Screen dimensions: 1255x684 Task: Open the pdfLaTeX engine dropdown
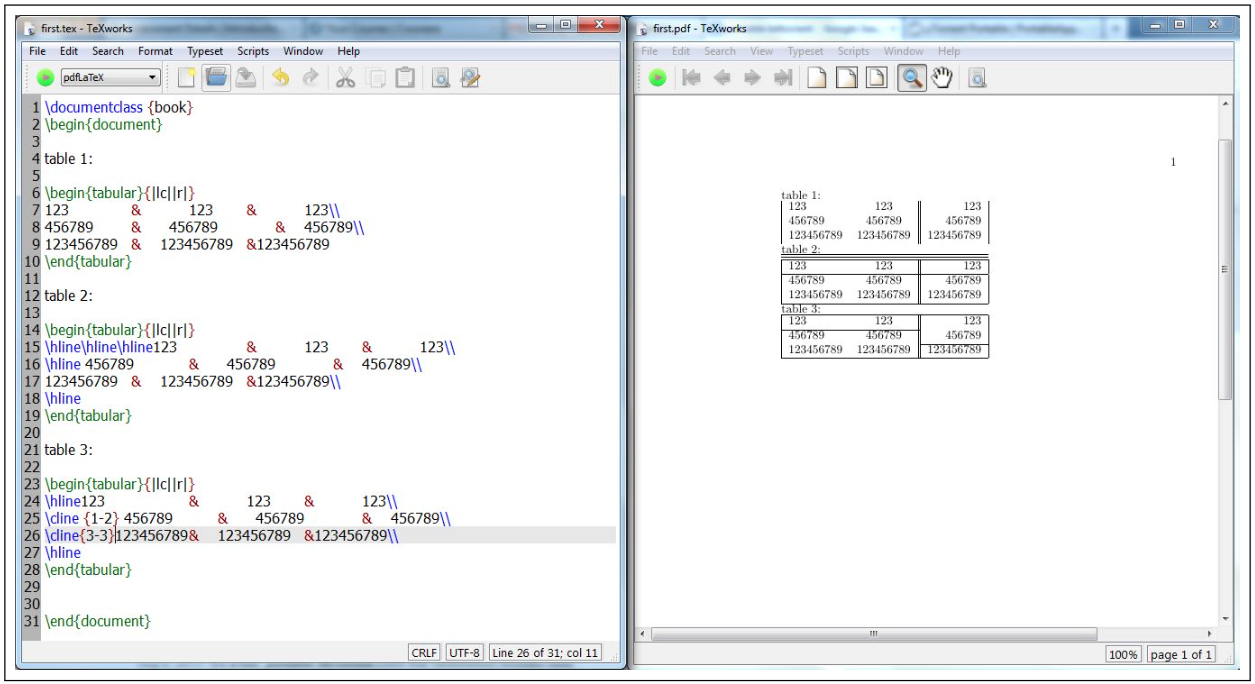[110, 77]
